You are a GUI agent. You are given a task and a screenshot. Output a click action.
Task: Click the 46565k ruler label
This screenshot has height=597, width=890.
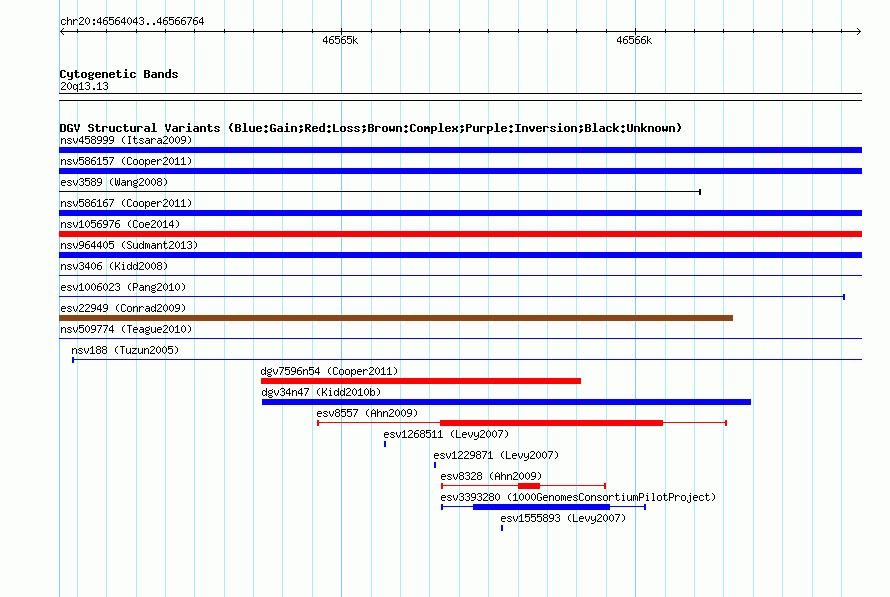[x=340, y=40]
